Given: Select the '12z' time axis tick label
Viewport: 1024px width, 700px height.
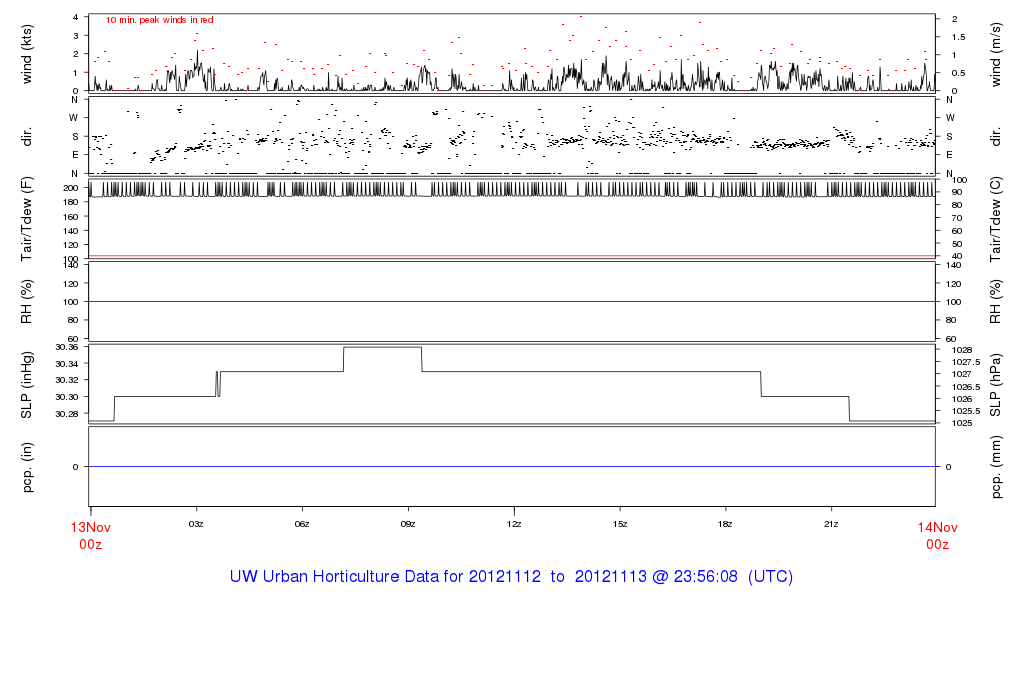Looking at the screenshot, I should tap(514, 524).
